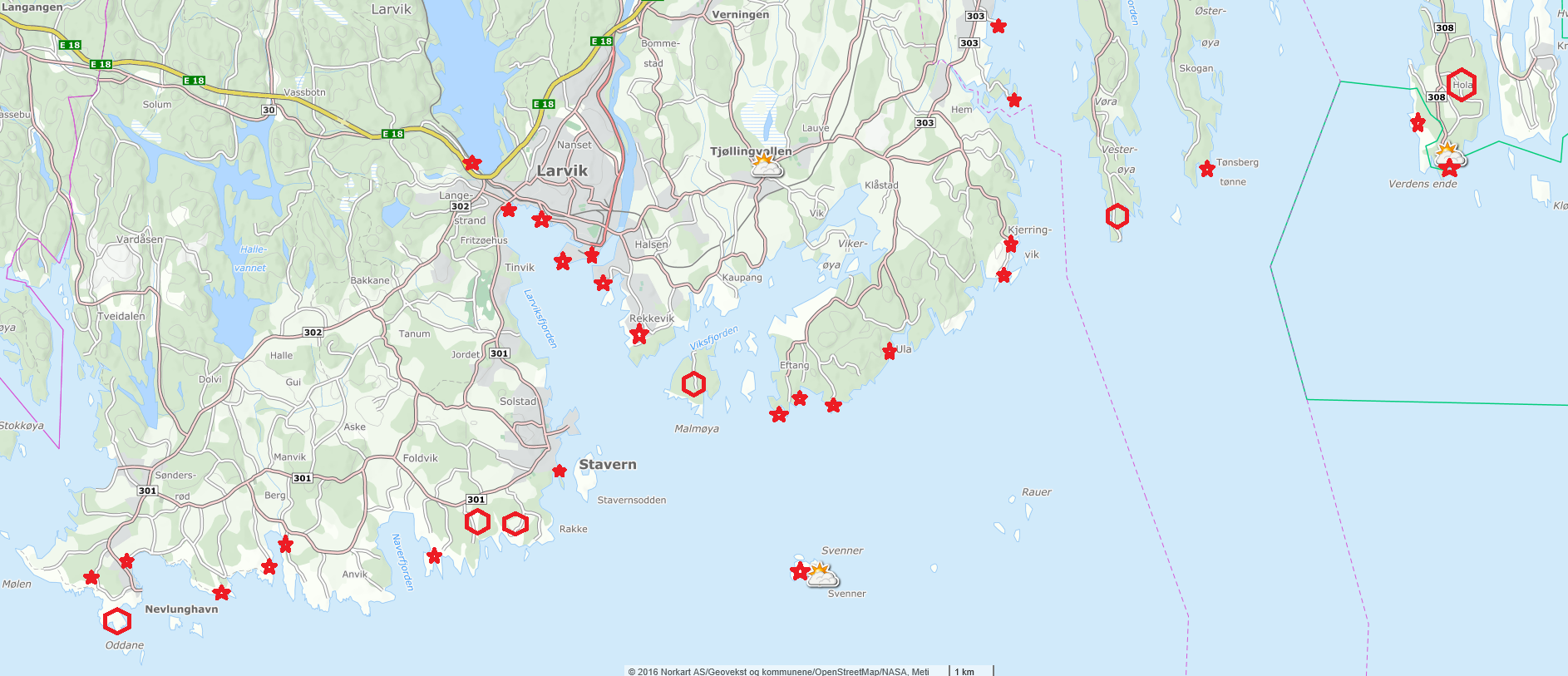The width and height of the screenshot is (1568, 676).
Task: Select the red star marker at Stavern
Action: click(560, 471)
